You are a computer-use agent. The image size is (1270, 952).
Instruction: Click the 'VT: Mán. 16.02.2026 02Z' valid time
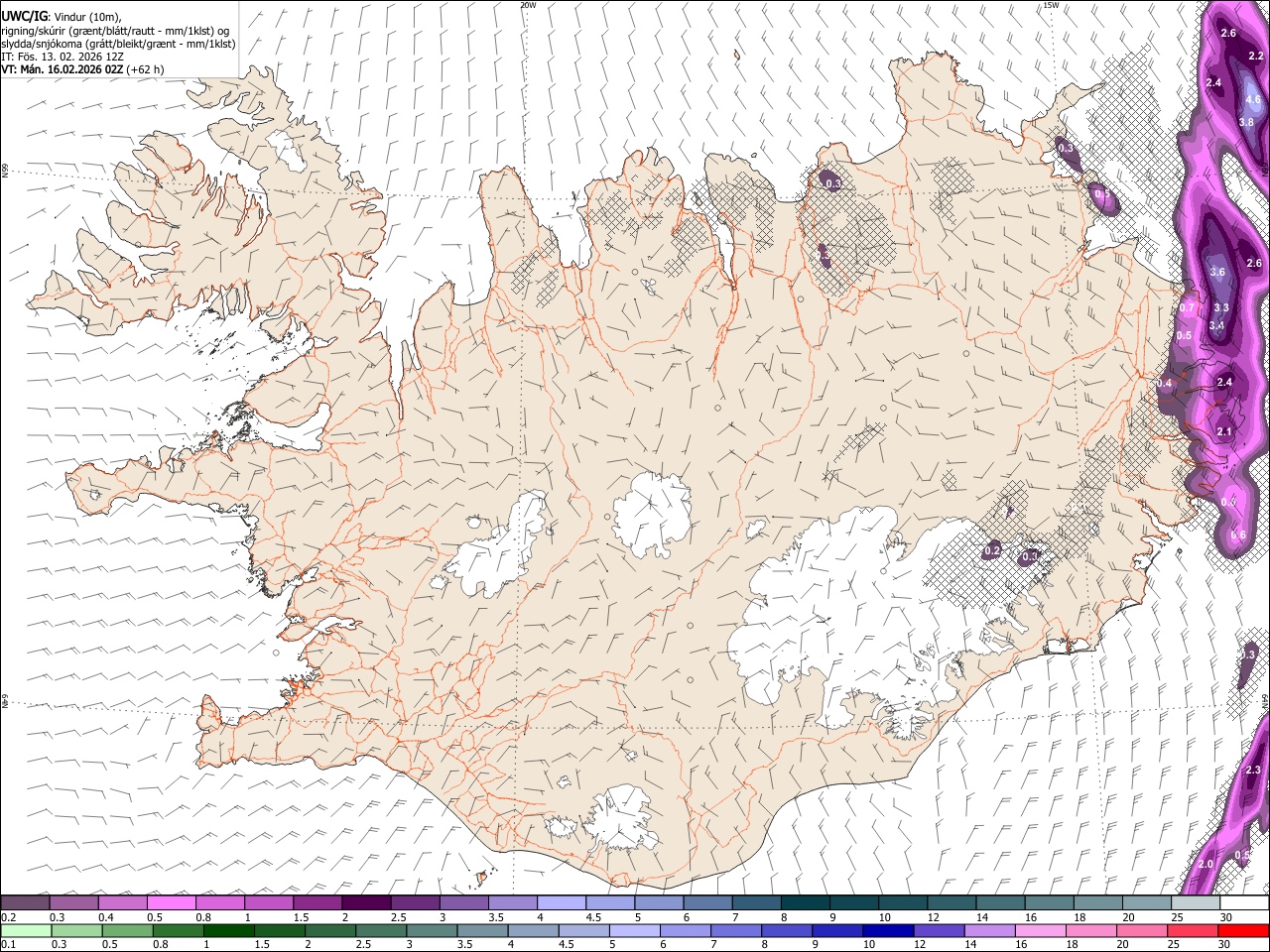(63, 69)
